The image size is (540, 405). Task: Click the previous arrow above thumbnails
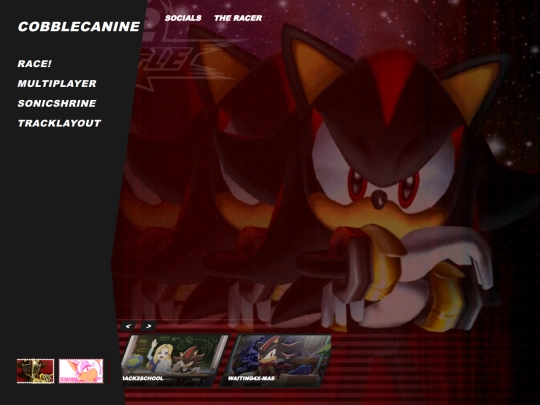[128, 326]
